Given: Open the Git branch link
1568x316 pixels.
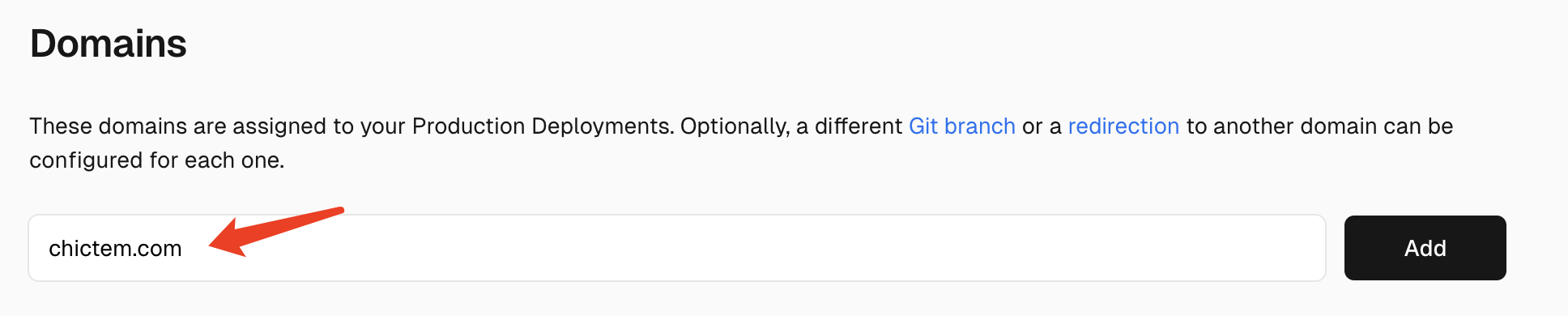Looking at the screenshot, I should click(961, 126).
